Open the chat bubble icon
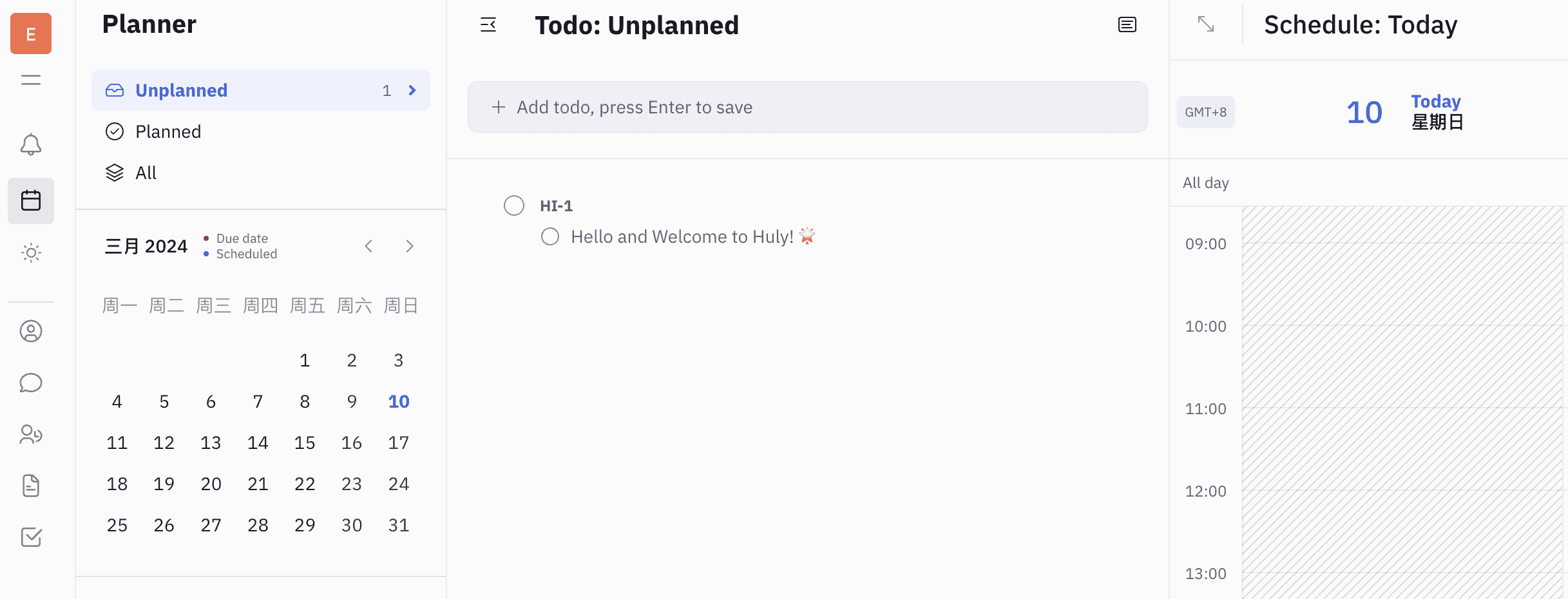This screenshot has width=1568, height=599. (31, 383)
